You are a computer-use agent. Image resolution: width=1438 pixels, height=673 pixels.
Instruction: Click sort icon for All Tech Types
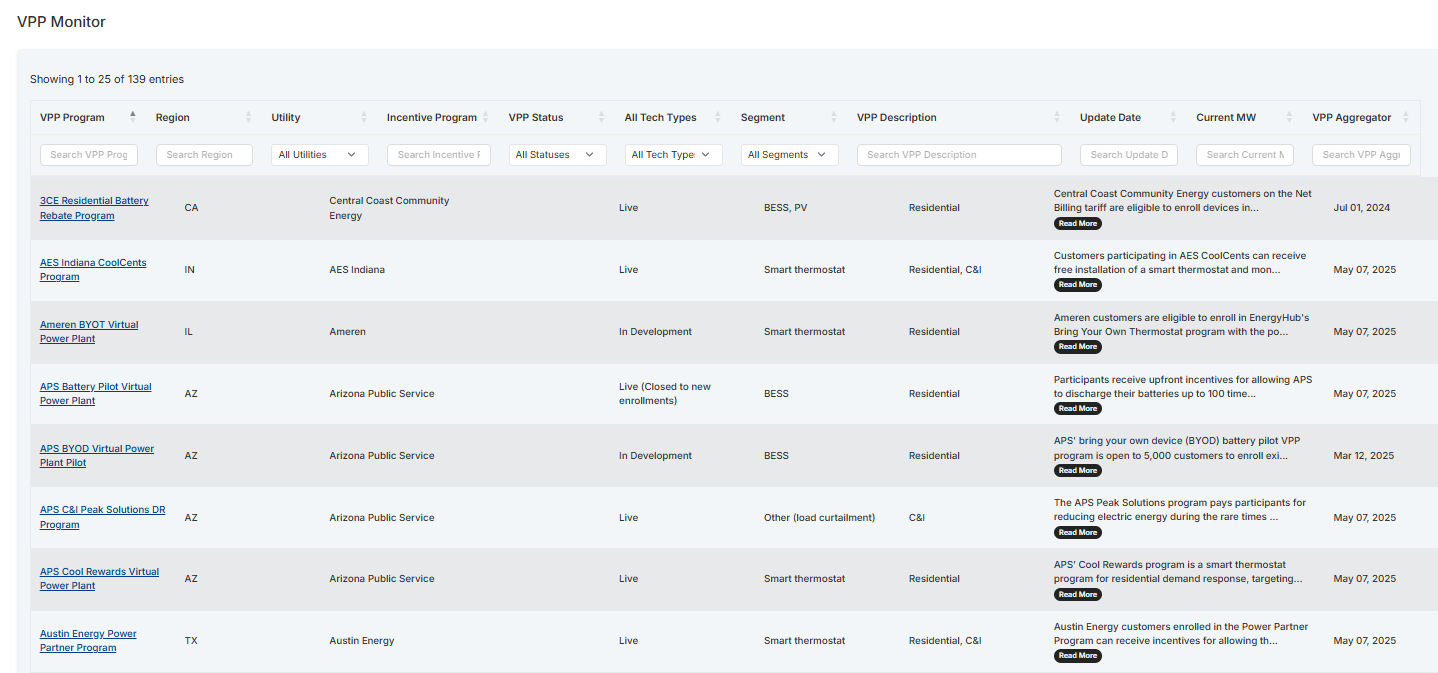pos(717,117)
